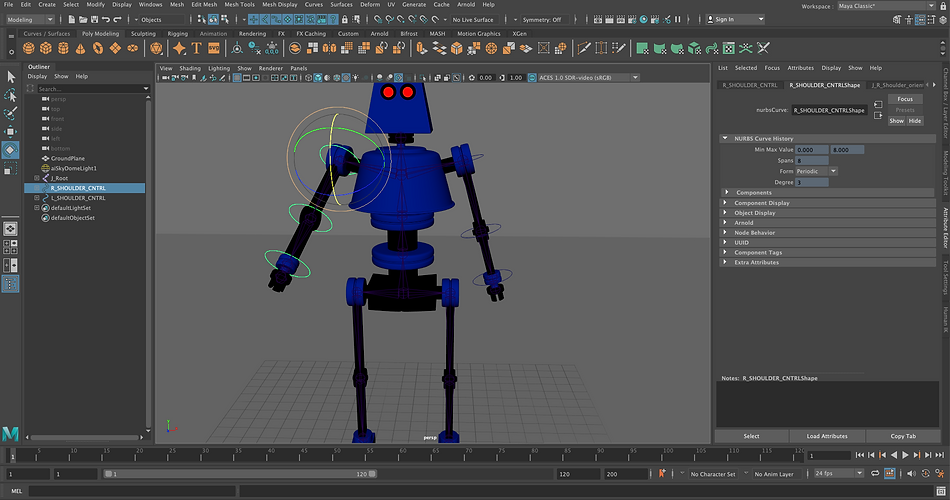Toggle audio speaker icon in range bar

(x=911, y=473)
